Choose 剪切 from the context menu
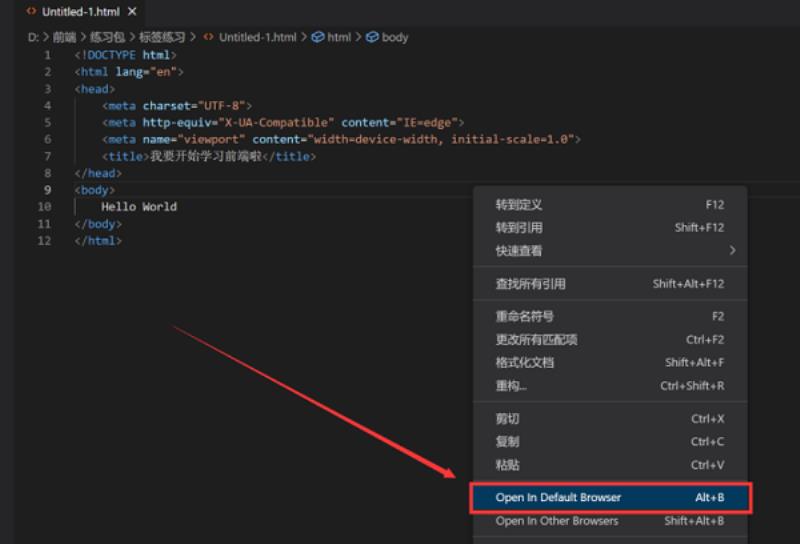Screen dimensions: 800x544 click(x=610, y=419)
